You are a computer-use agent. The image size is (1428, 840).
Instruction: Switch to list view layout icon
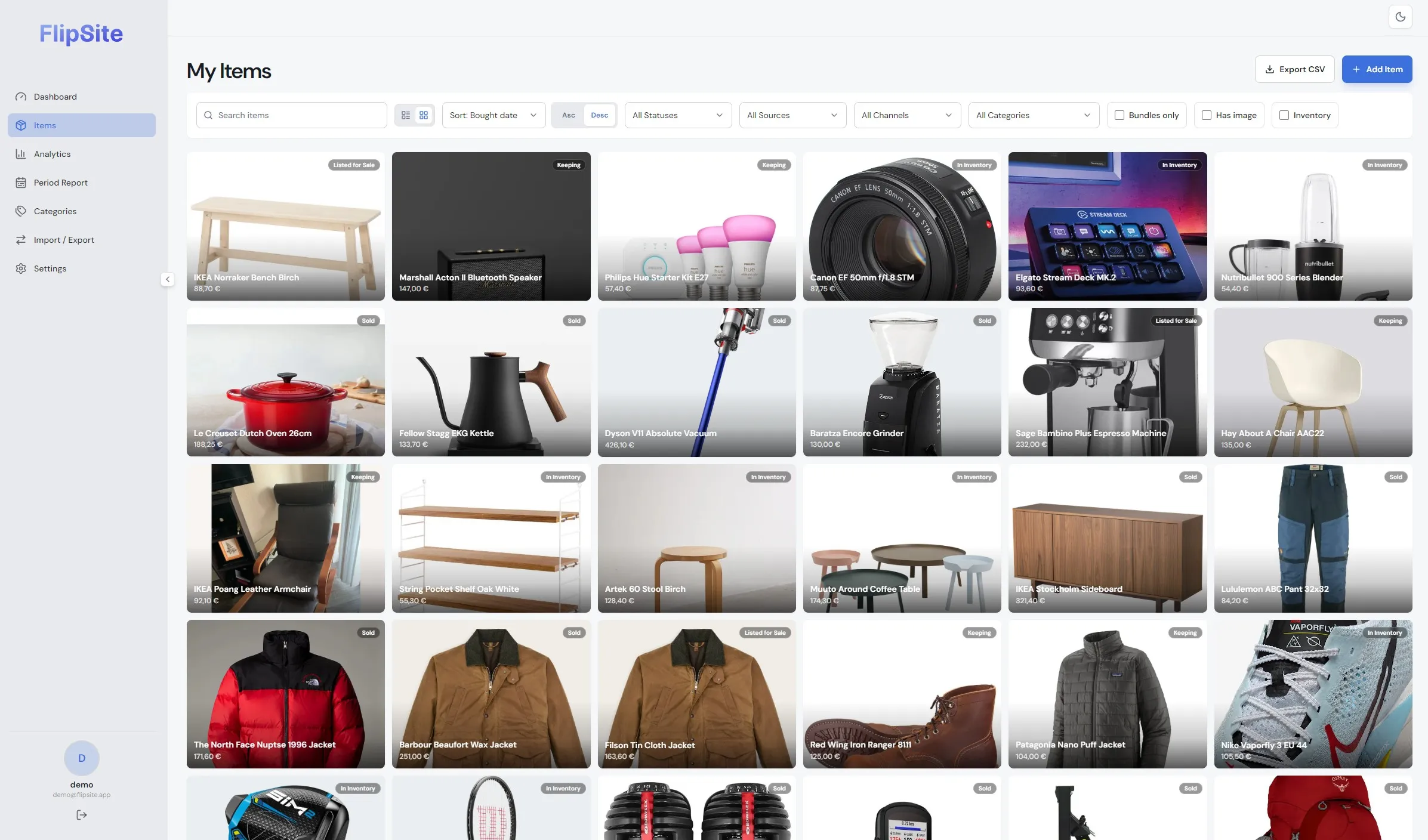[x=406, y=115]
